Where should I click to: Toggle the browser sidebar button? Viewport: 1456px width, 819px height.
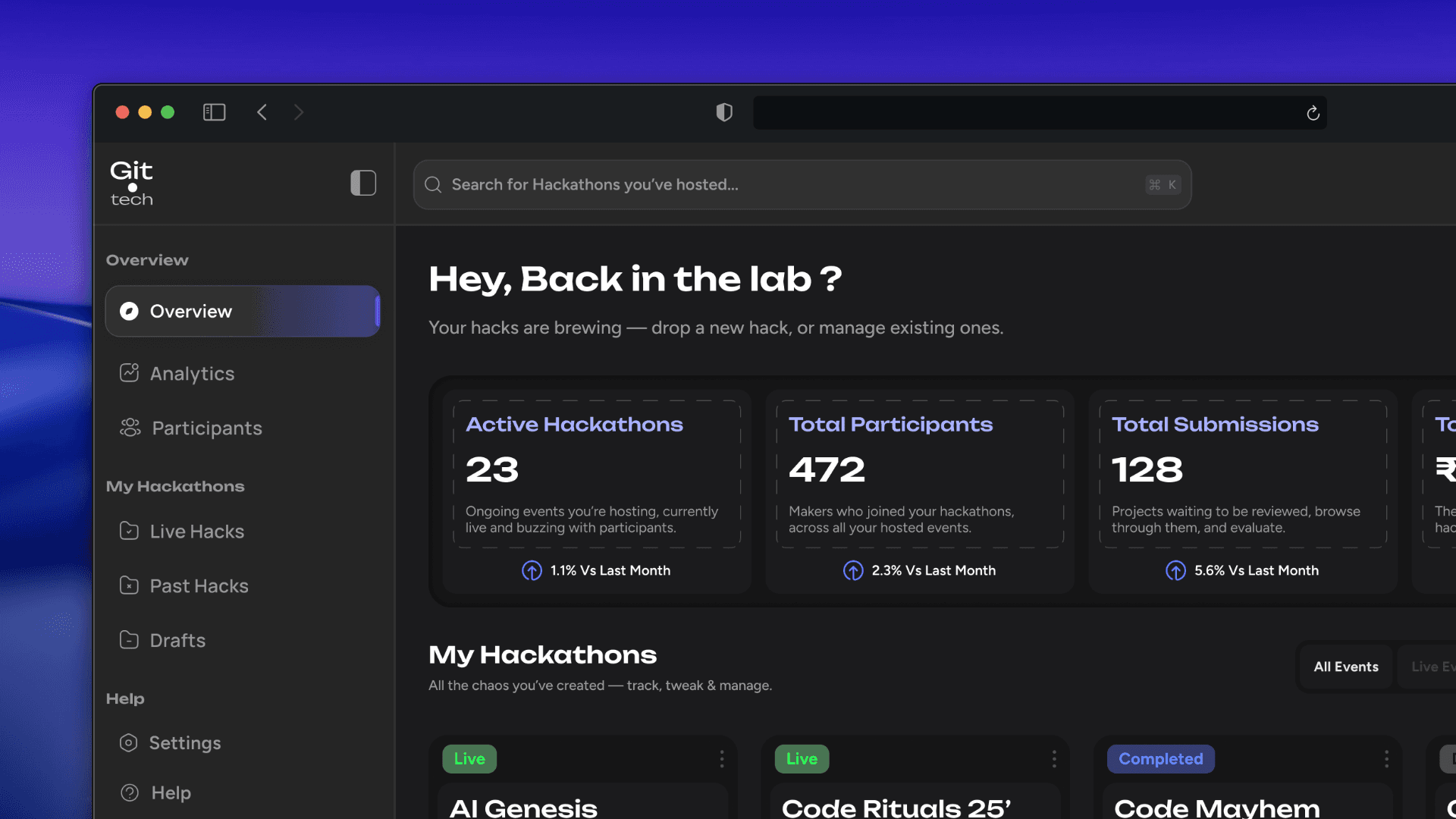[214, 112]
